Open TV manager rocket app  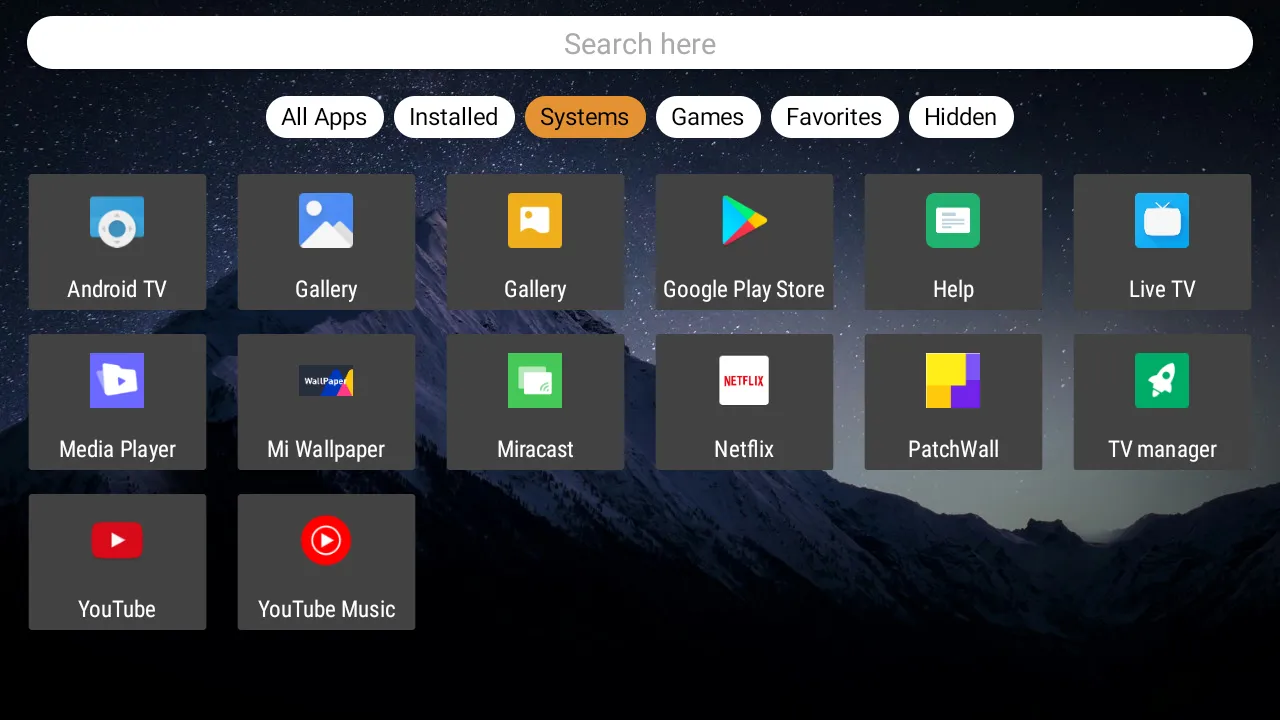pyautogui.click(x=1162, y=402)
